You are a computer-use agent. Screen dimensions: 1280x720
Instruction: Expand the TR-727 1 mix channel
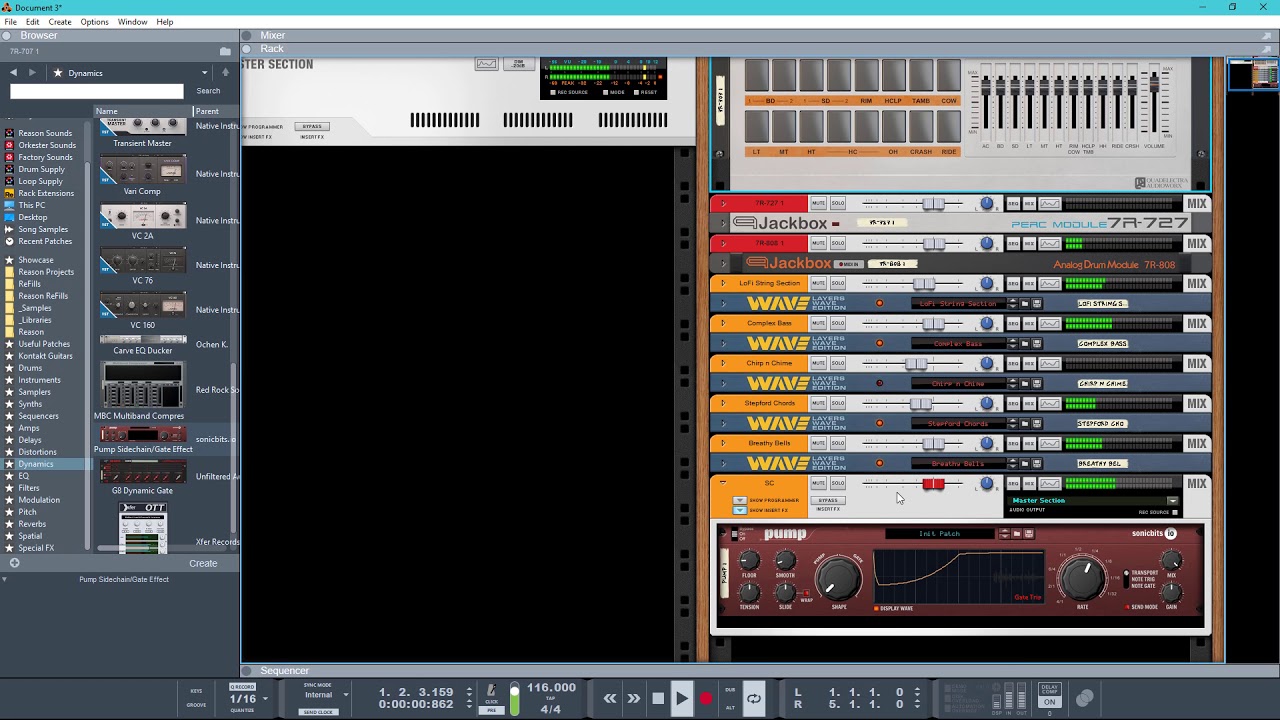(x=723, y=203)
